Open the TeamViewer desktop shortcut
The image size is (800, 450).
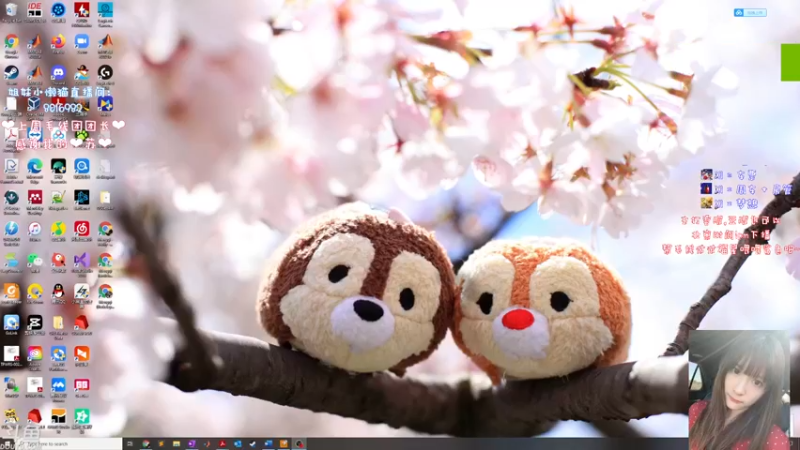35,135
